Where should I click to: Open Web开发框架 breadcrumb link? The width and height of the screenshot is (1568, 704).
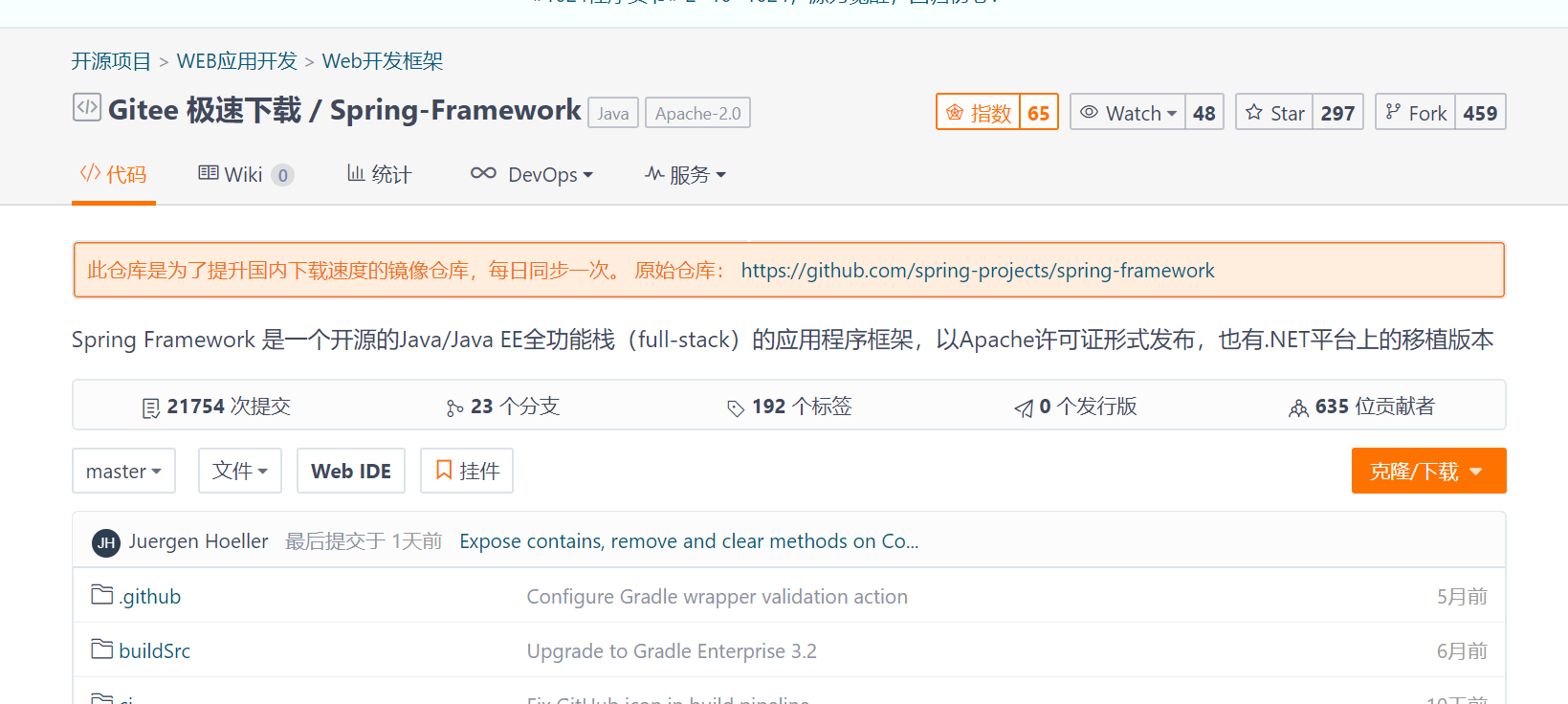coord(383,61)
